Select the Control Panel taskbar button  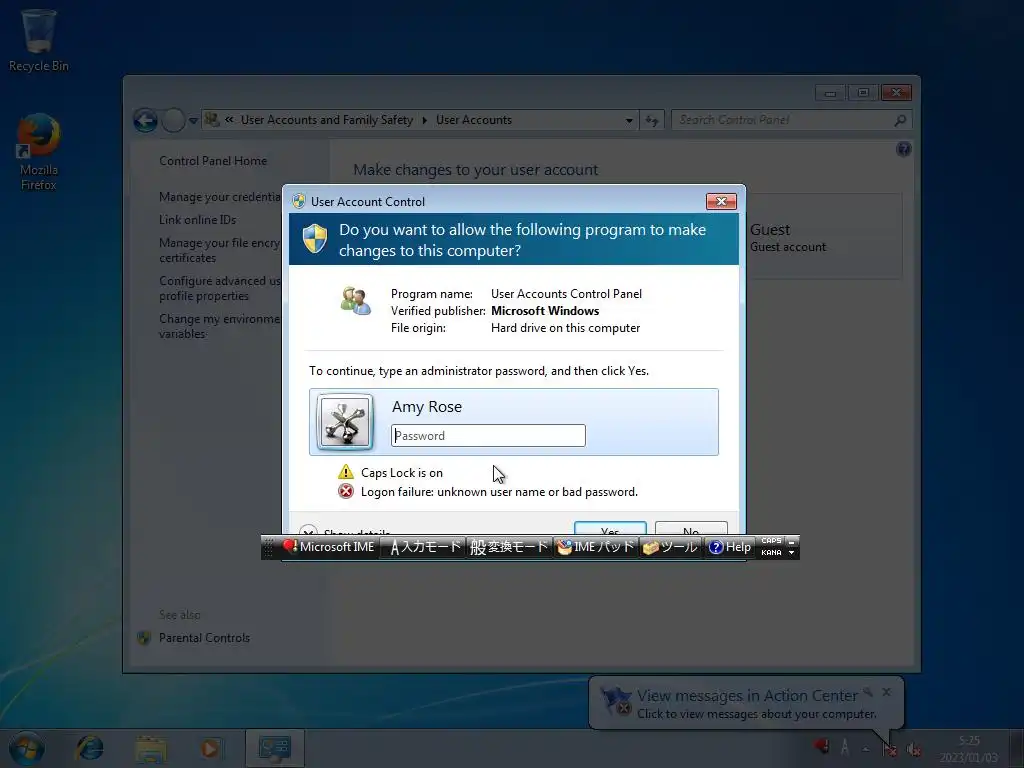274,748
